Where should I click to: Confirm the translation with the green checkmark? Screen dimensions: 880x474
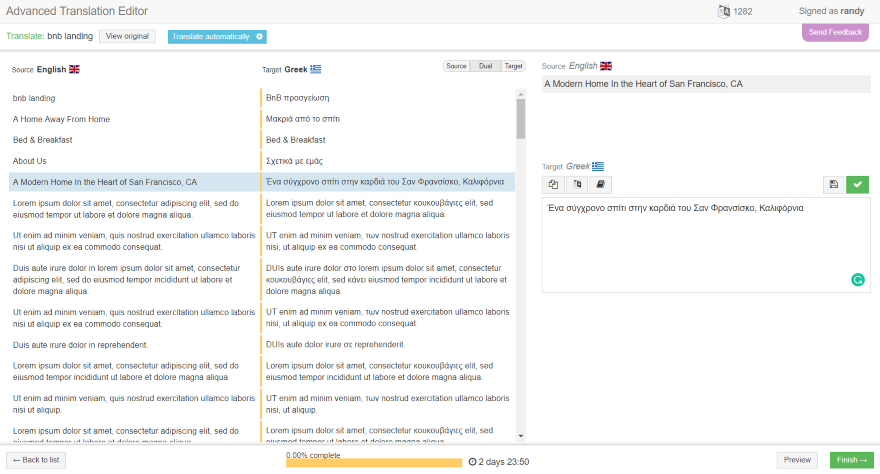[857, 185]
